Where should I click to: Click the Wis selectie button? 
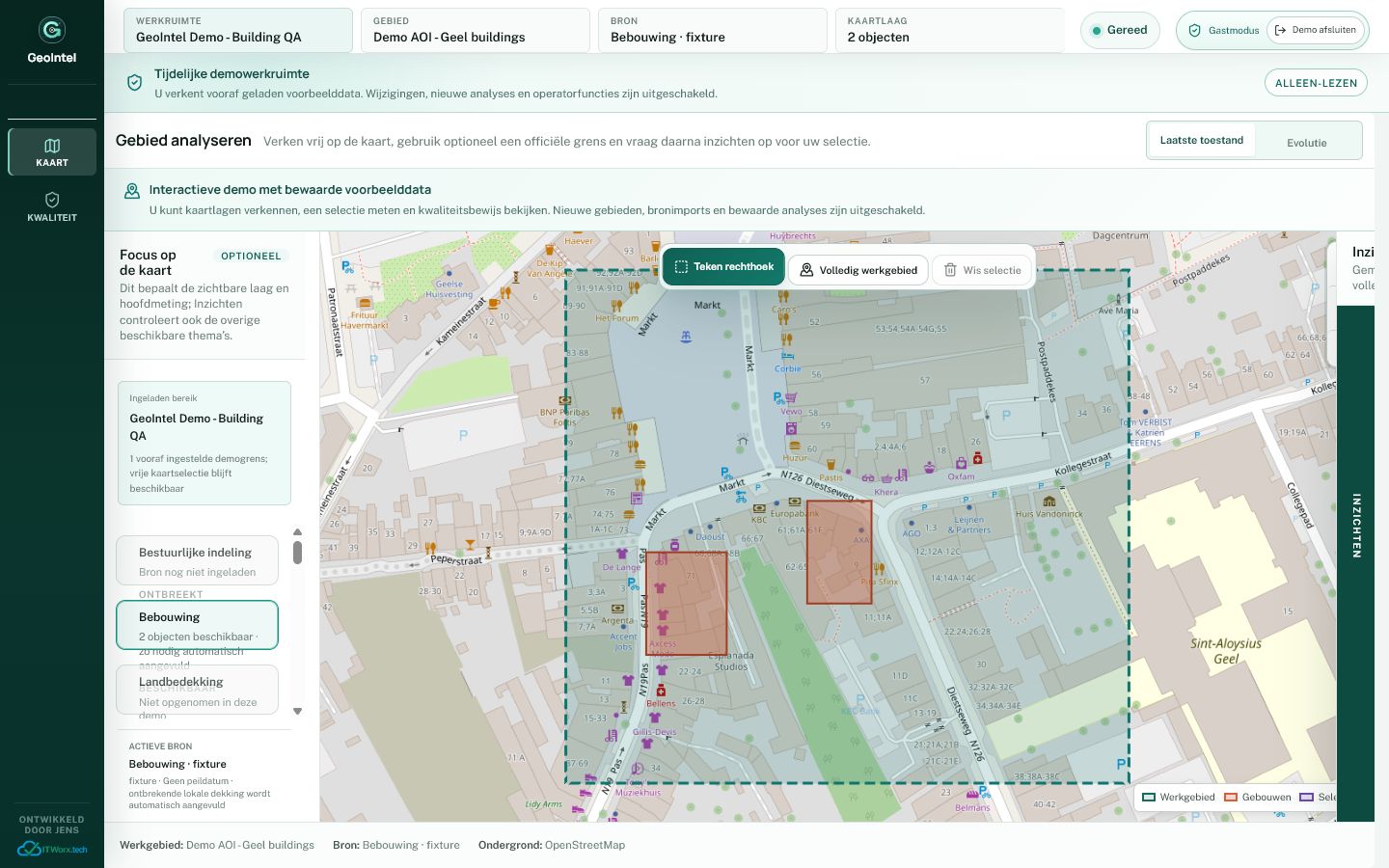[x=982, y=270]
